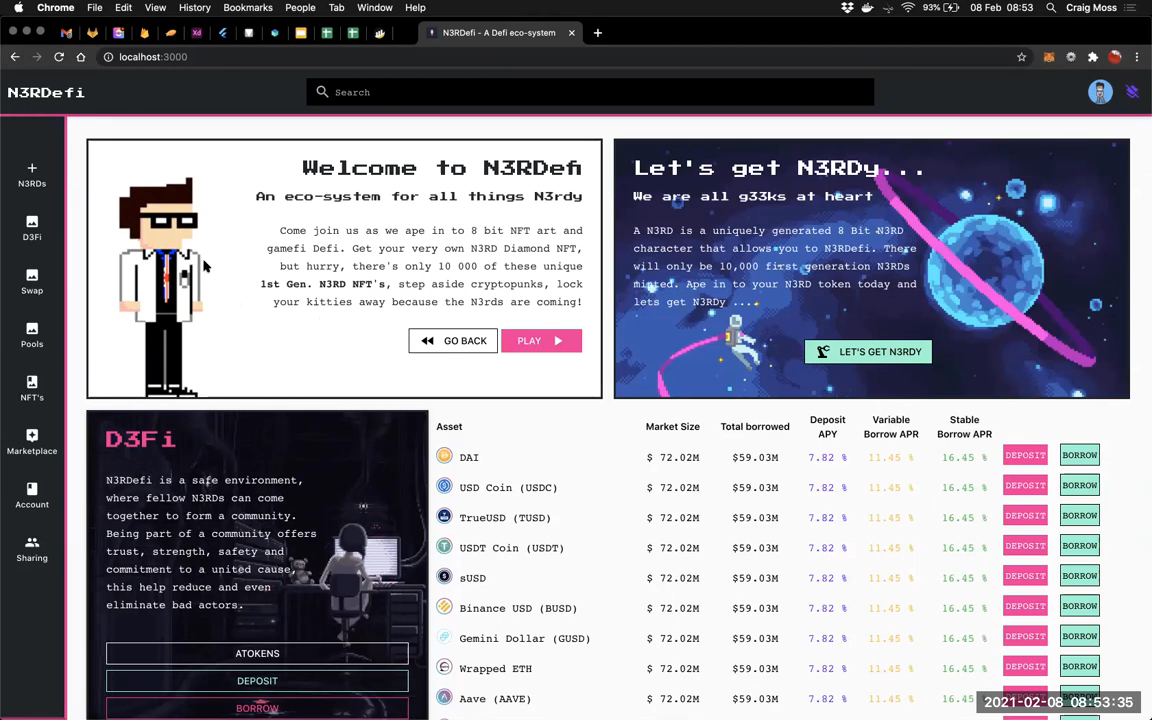
Task: Focus the Search input field
Action: pos(591,92)
